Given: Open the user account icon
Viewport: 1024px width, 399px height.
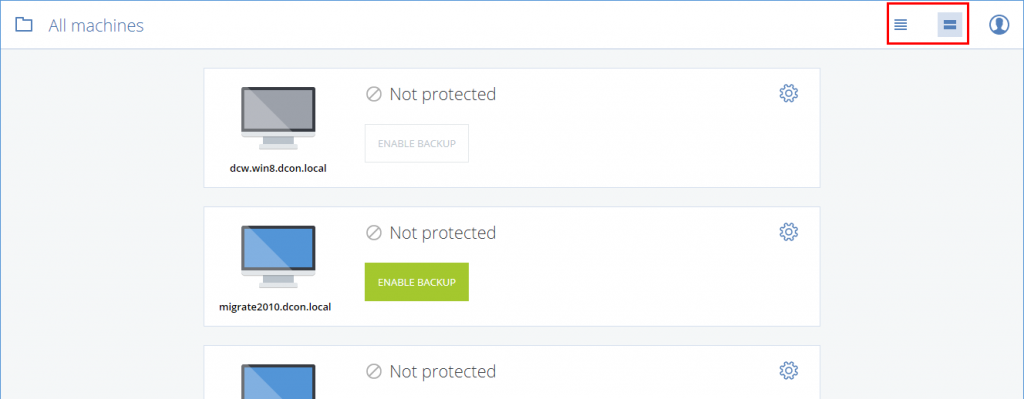Looking at the screenshot, I should (999, 25).
